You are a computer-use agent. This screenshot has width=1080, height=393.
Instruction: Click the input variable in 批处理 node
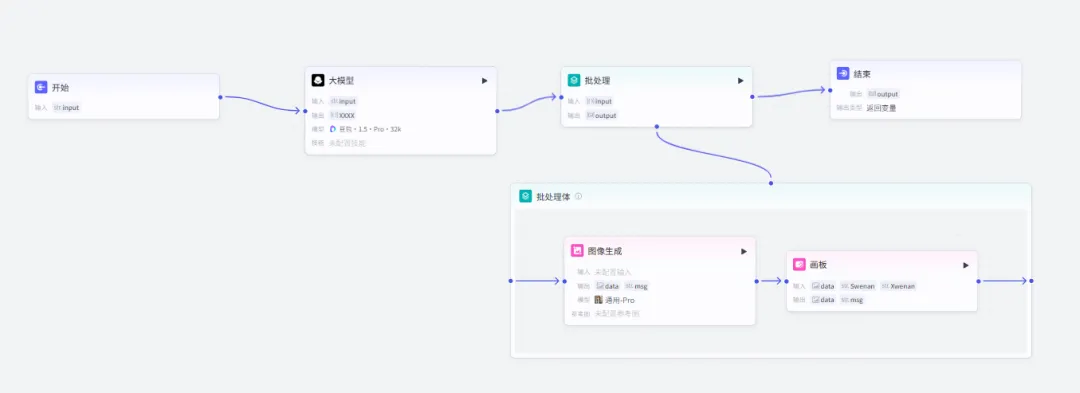point(599,101)
